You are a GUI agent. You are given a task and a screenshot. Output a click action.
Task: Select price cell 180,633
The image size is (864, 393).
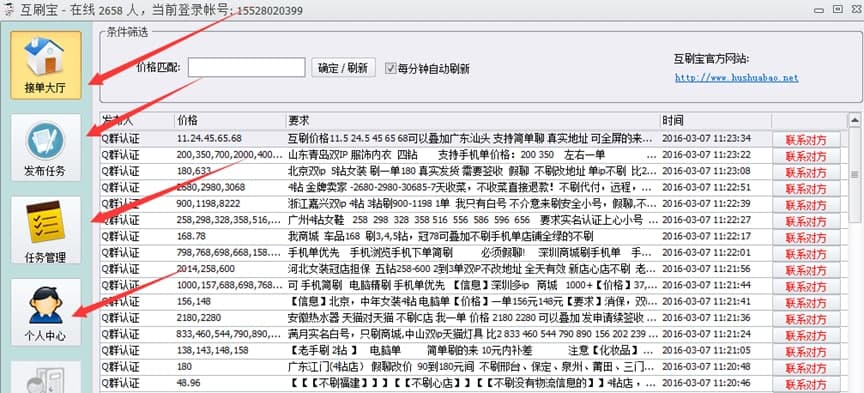coord(194,171)
